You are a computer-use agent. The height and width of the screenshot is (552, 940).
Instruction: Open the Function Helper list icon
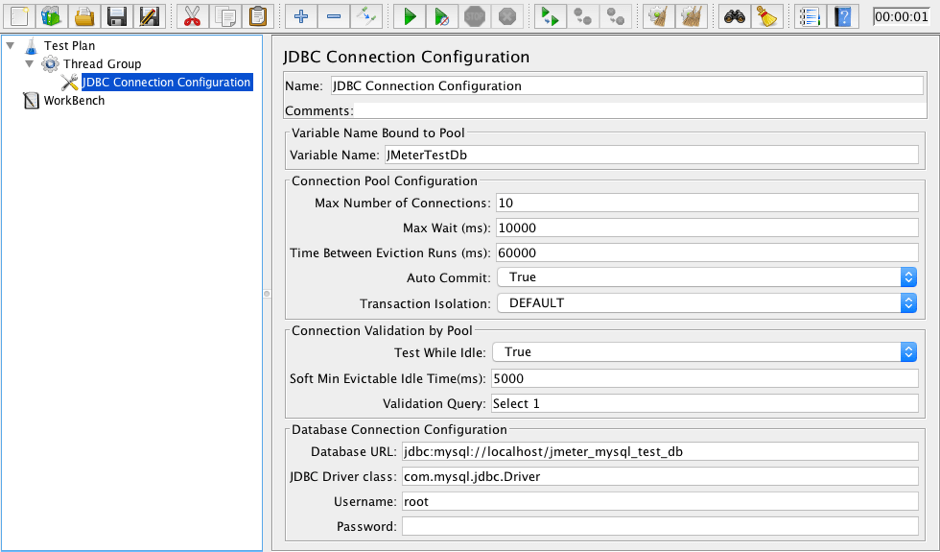click(x=809, y=16)
